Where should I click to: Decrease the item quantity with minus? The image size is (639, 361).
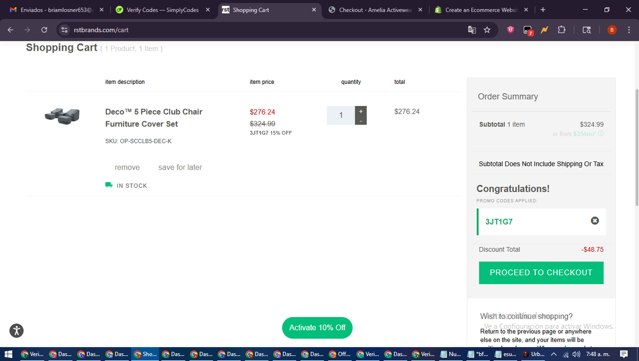pyautogui.click(x=361, y=121)
